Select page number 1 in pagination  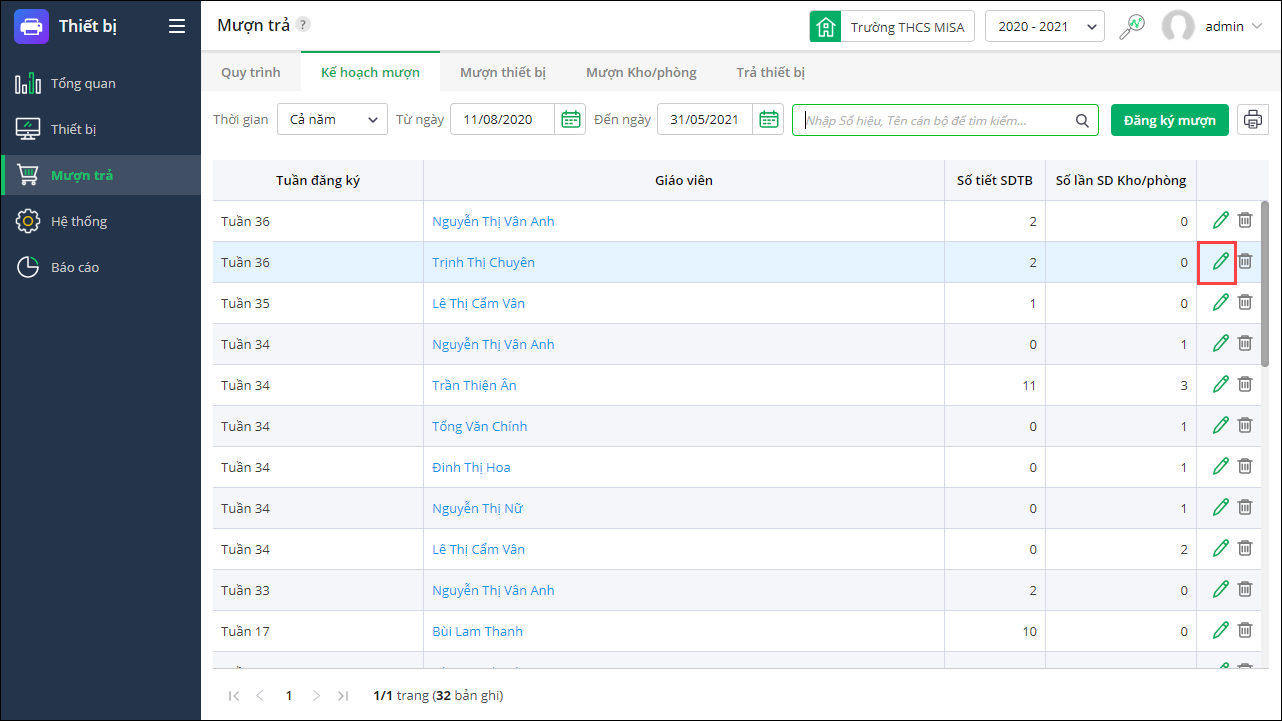pyautogui.click(x=289, y=695)
